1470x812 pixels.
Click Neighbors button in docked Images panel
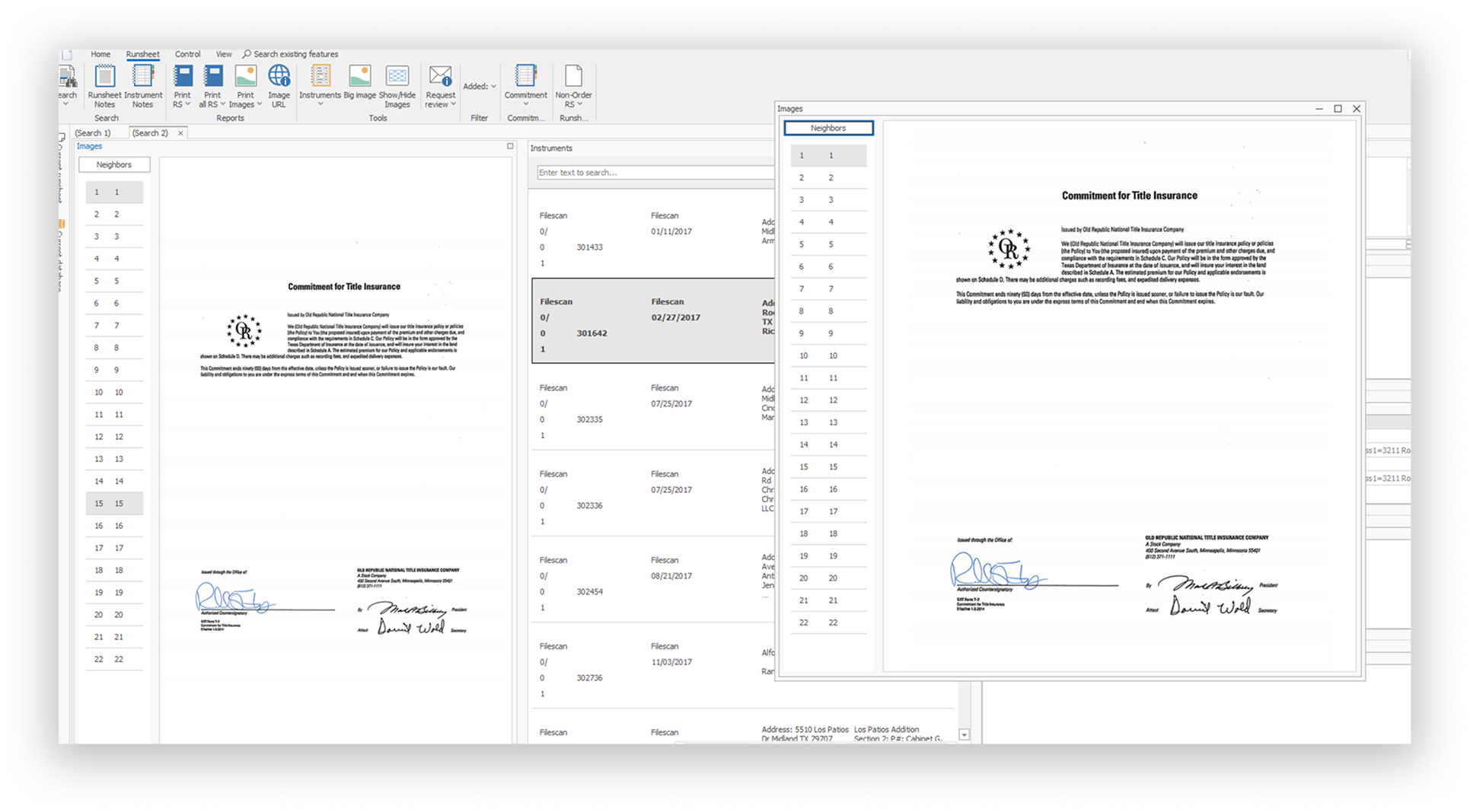click(114, 164)
